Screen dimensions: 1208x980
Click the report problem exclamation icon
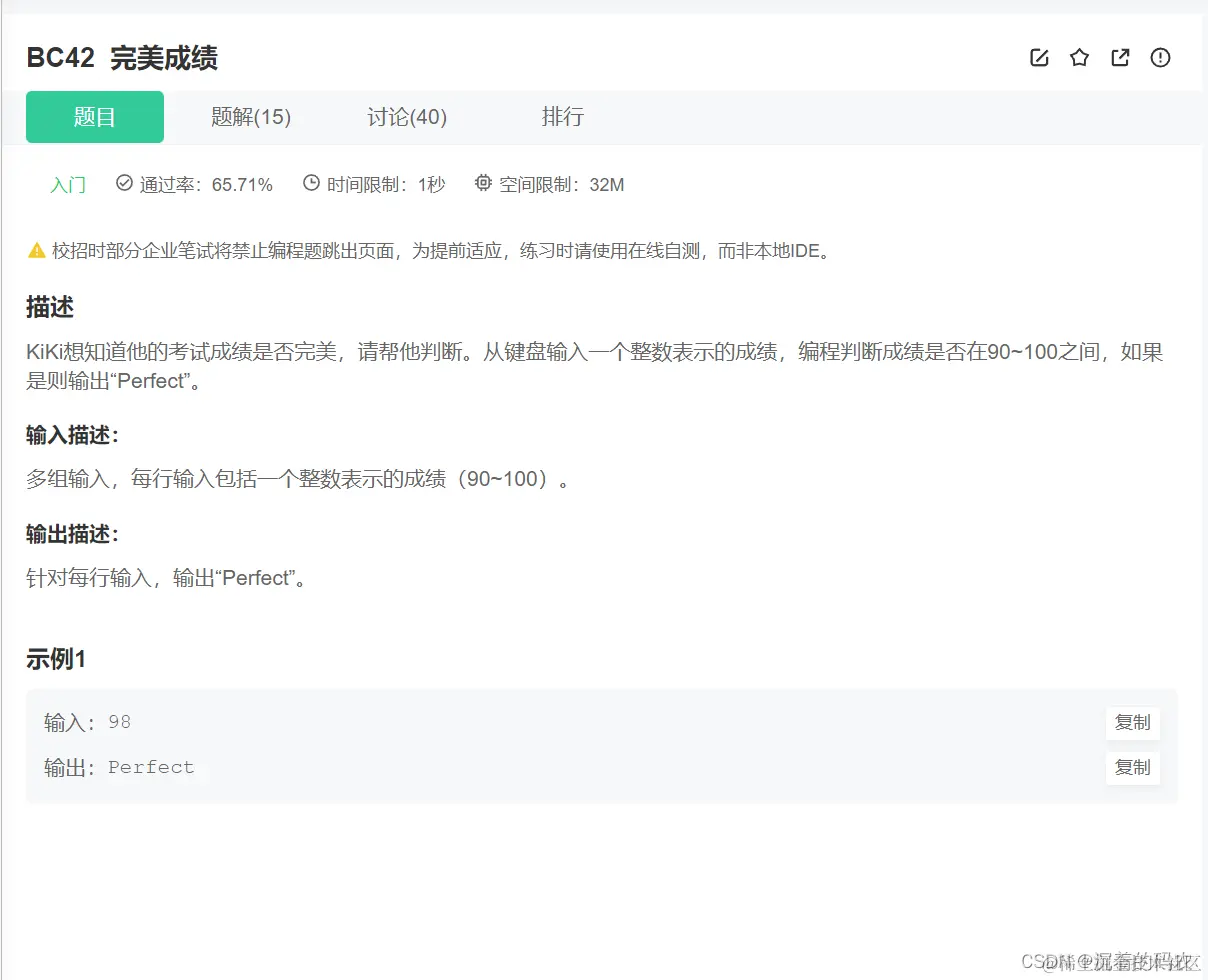pos(1160,58)
